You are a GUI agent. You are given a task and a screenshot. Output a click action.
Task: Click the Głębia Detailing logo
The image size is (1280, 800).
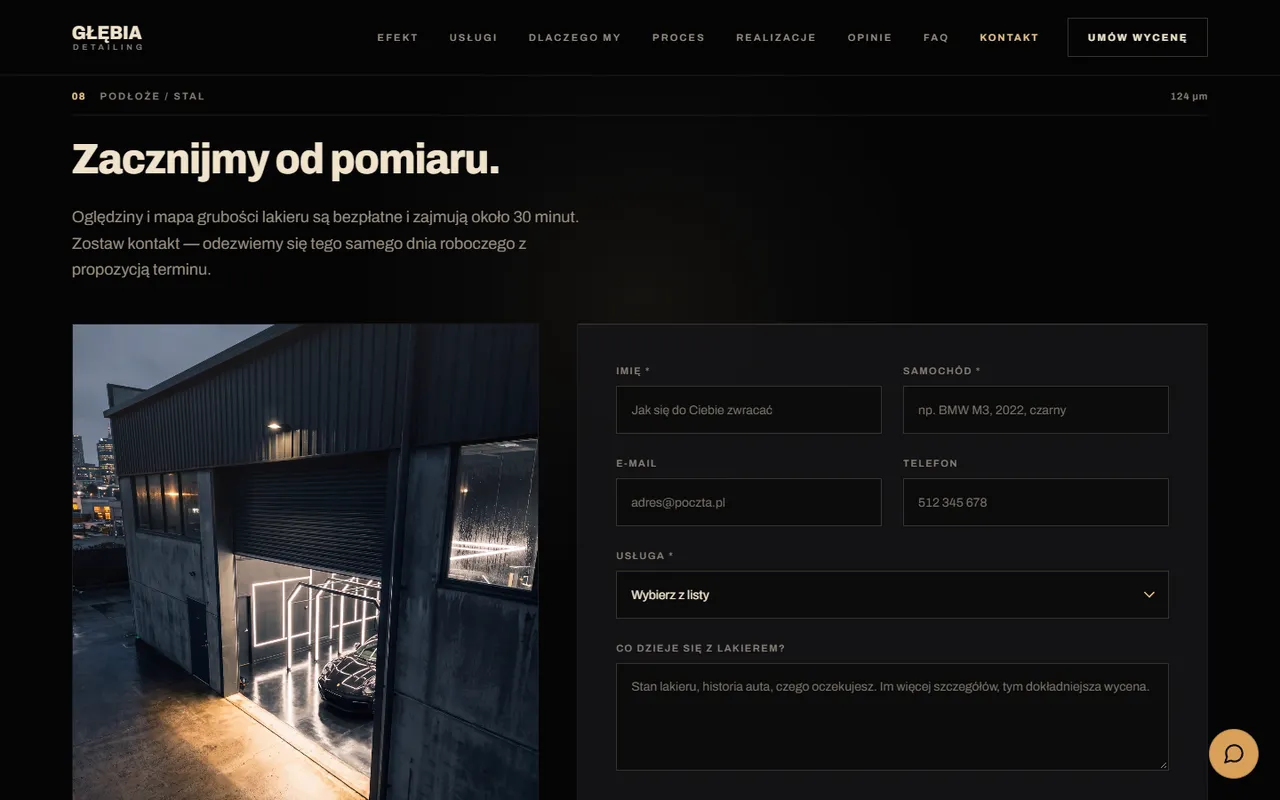(107, 37)
